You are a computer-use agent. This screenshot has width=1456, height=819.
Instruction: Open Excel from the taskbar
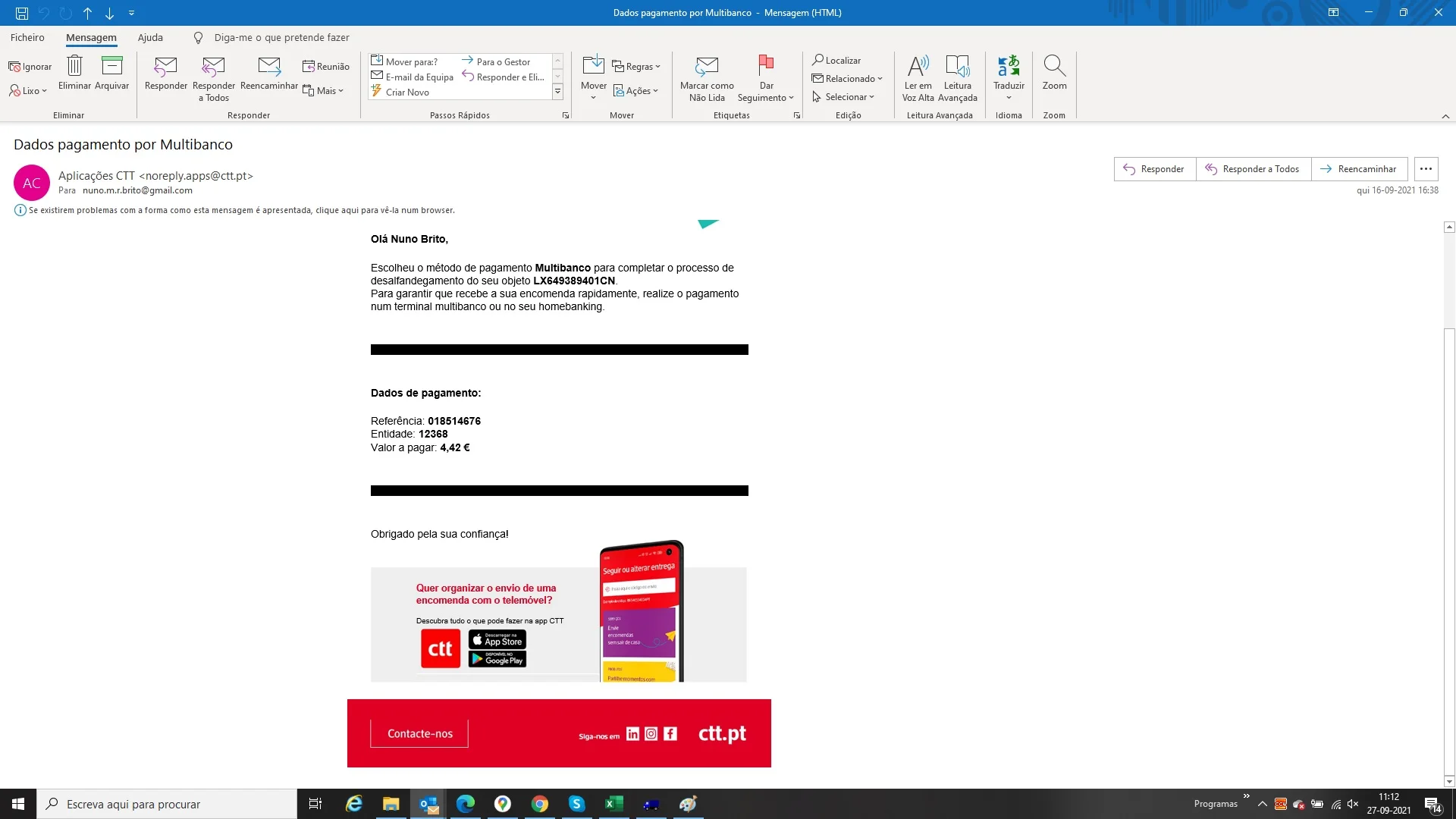click(613, 804)
